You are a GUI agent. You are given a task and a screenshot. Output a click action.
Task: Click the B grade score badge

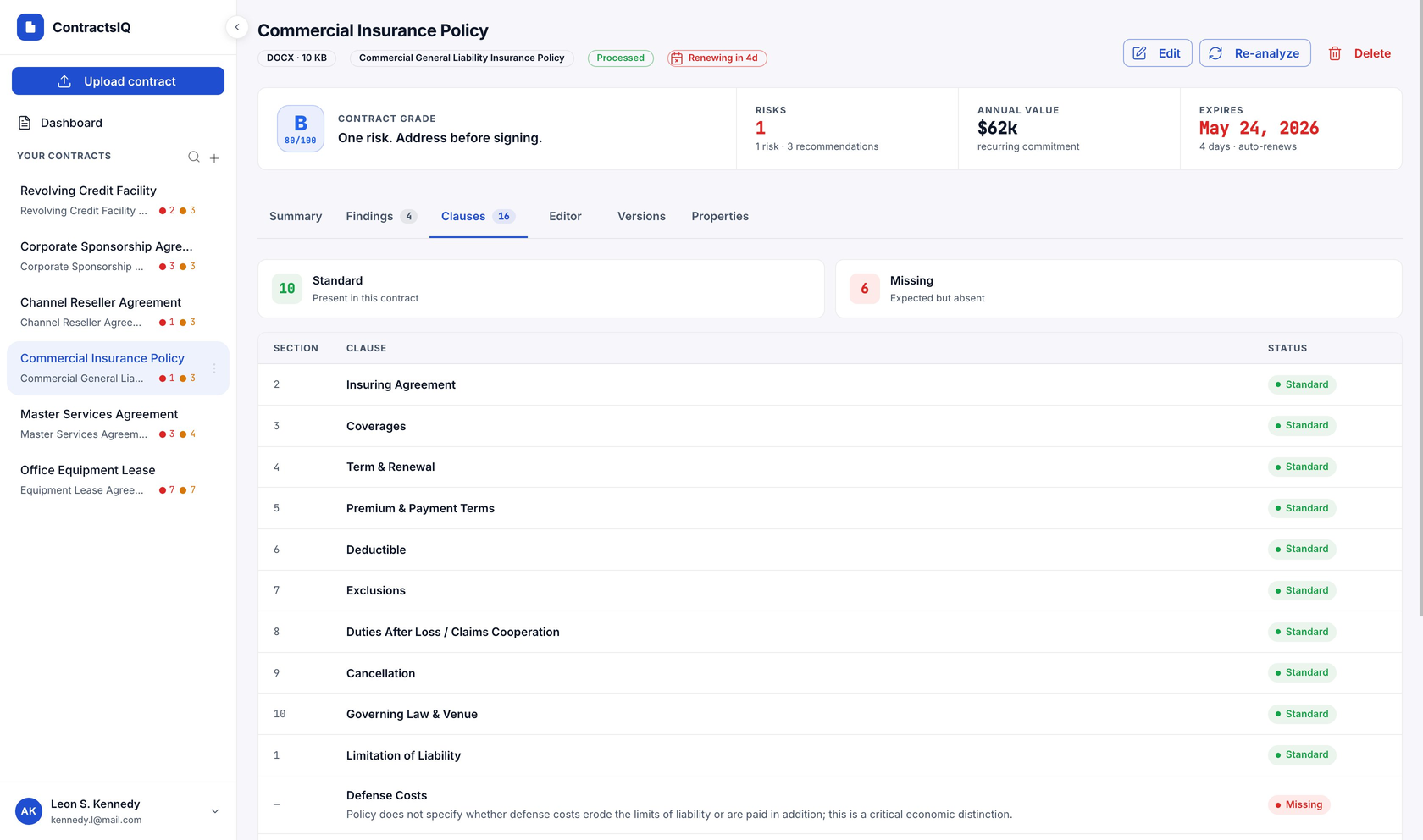click(x=301, y=129)
